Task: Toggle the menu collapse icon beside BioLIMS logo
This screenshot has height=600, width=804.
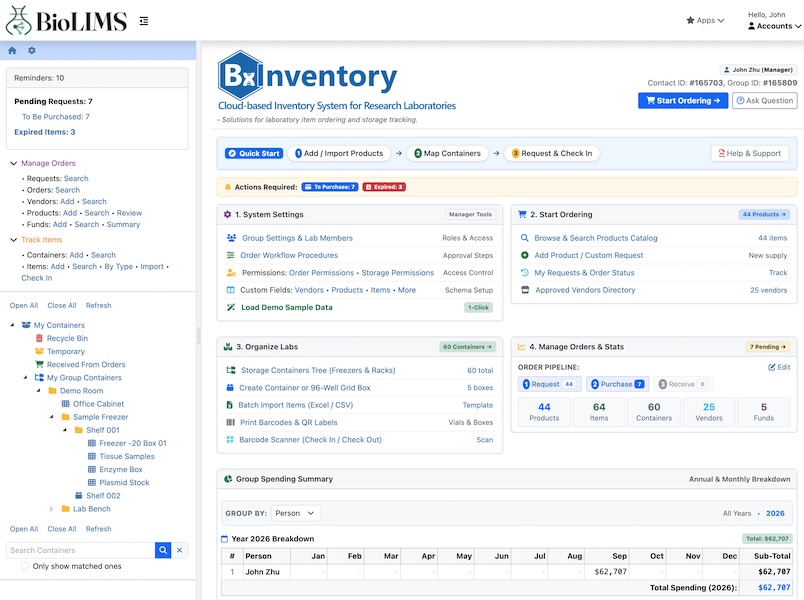Action: [144, 21]
